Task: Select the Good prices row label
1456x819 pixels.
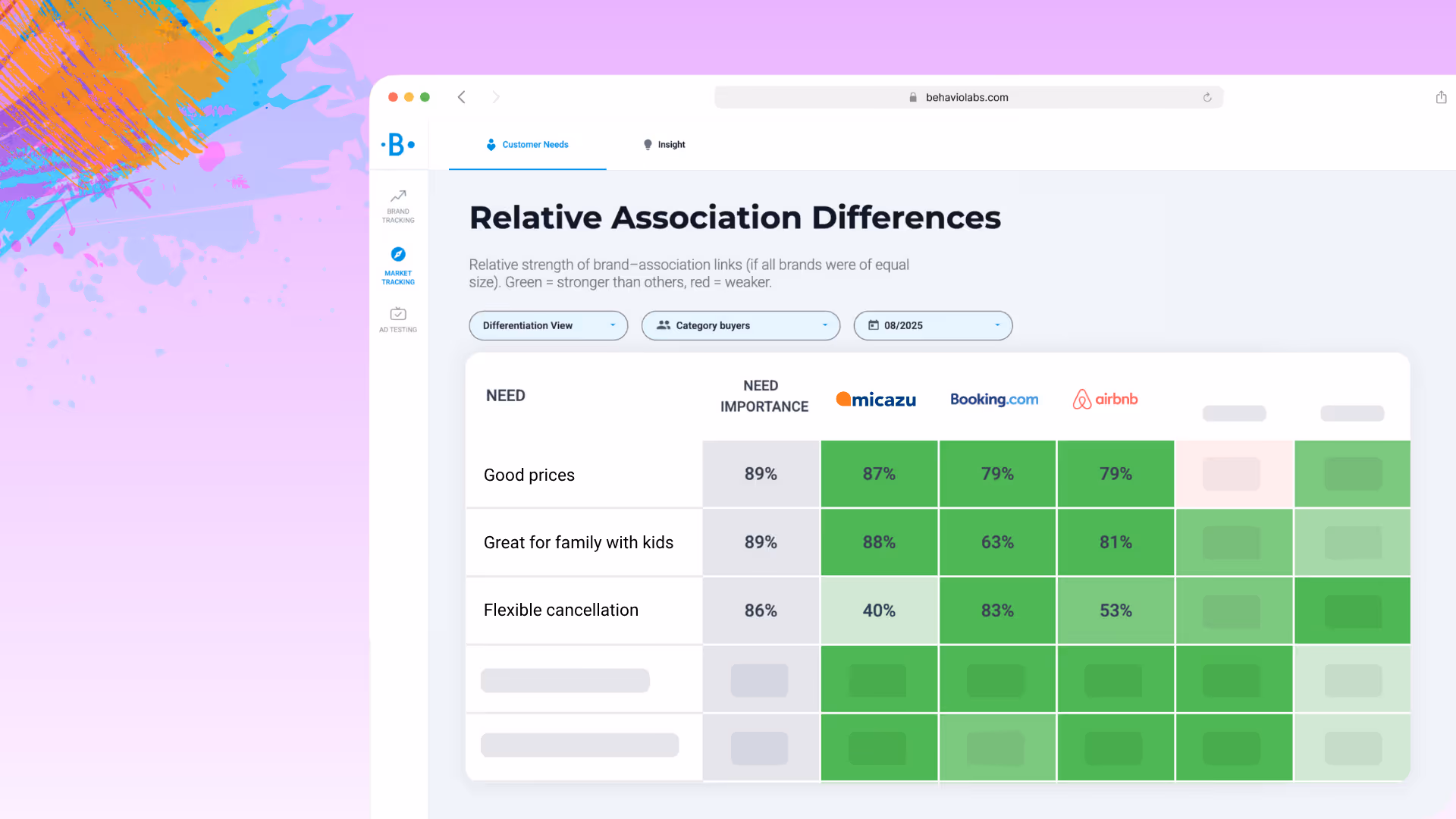Action: (529, 475)
